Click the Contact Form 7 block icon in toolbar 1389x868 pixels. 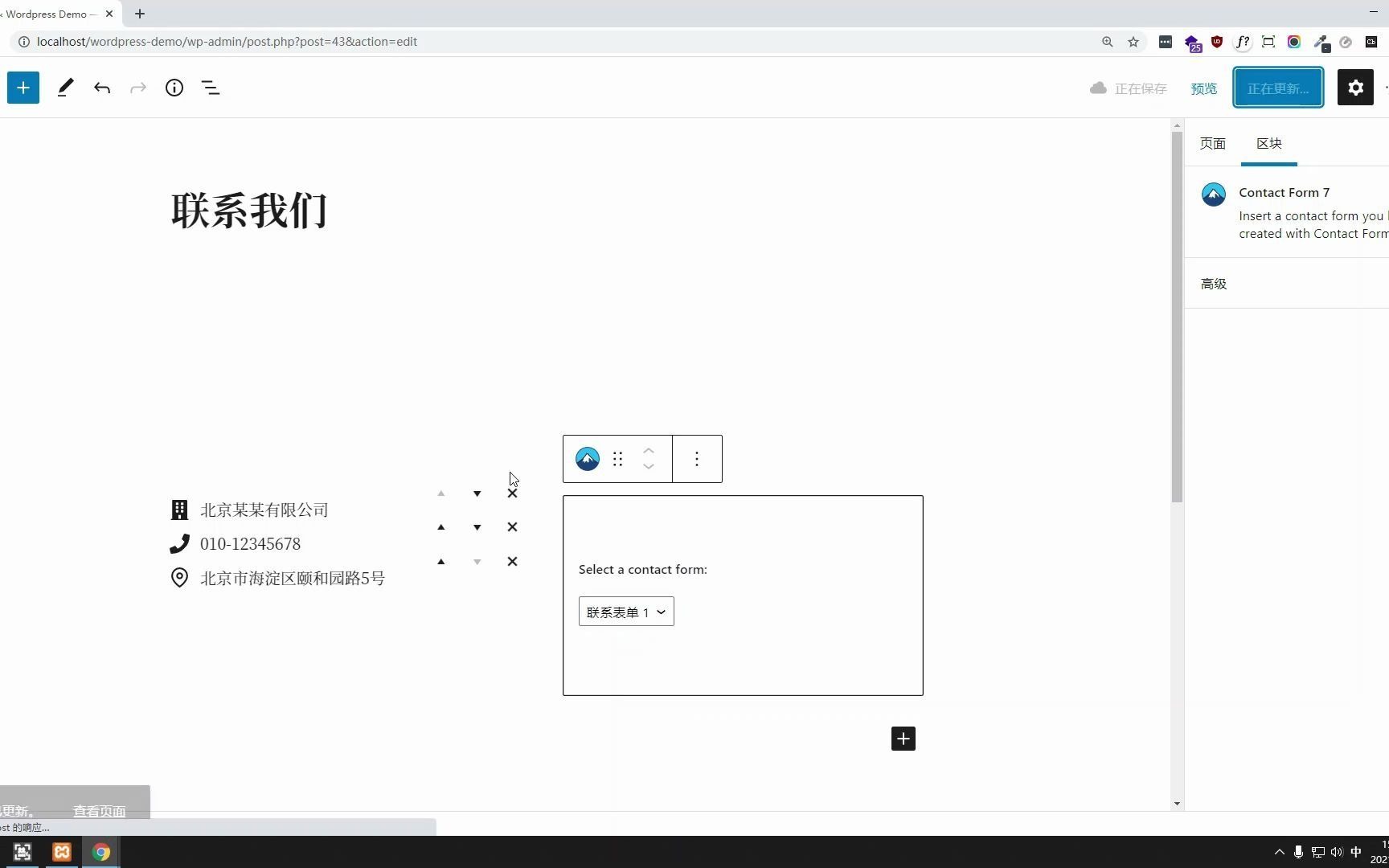[x=588, y=459]
